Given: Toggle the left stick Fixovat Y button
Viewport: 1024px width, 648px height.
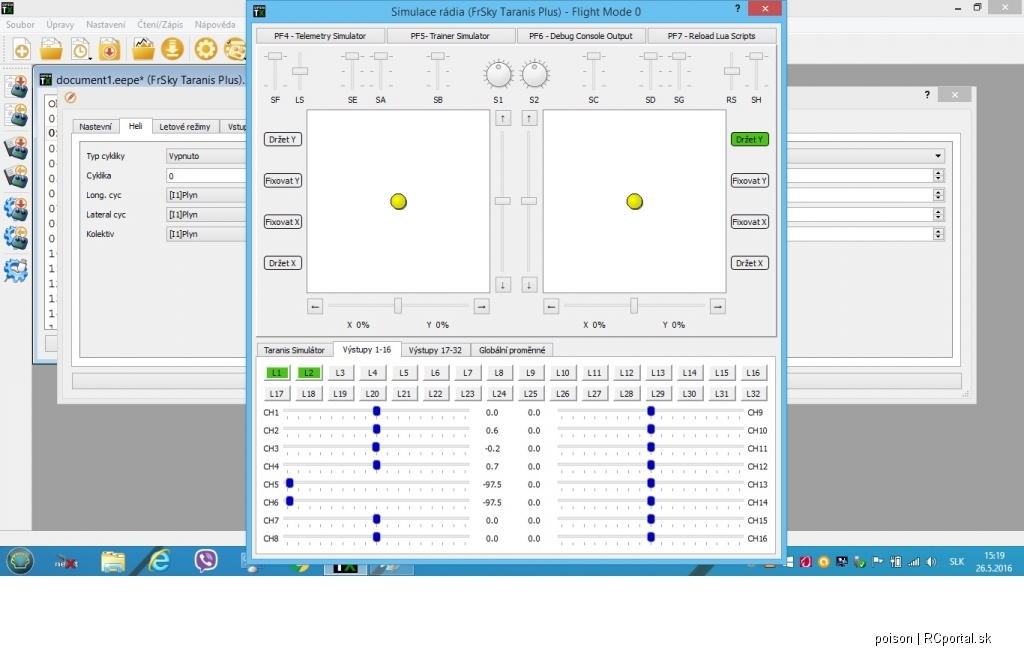Looking at the screenshot, I should (283, 180).
